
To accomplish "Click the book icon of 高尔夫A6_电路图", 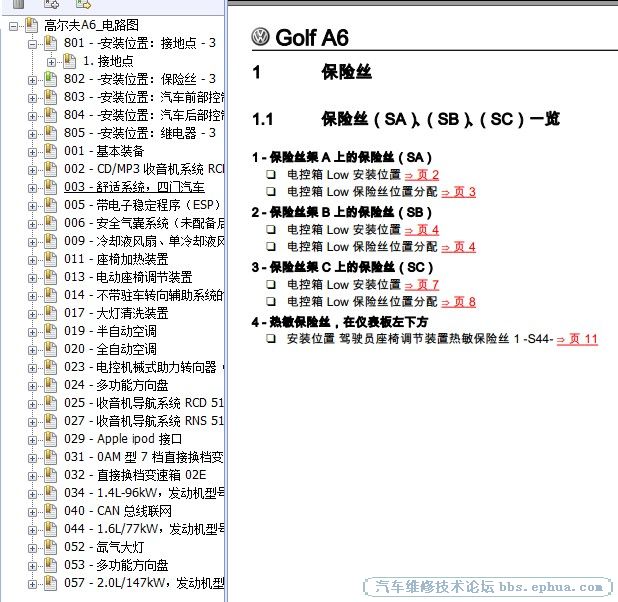I will pos(32,25).
